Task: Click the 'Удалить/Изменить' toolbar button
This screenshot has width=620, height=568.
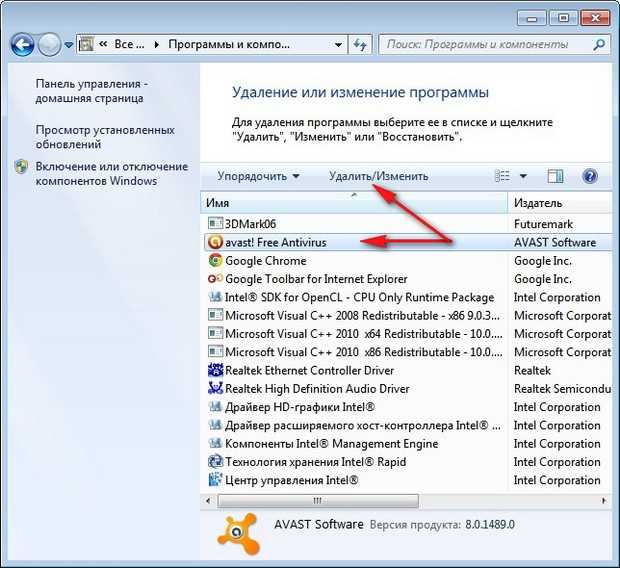Action: tap(378, 176)
